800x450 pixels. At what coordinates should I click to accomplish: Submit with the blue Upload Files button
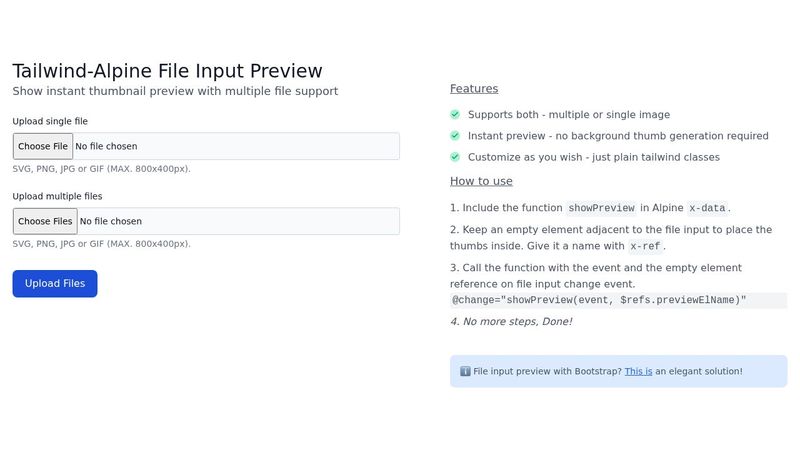(55, 284)
